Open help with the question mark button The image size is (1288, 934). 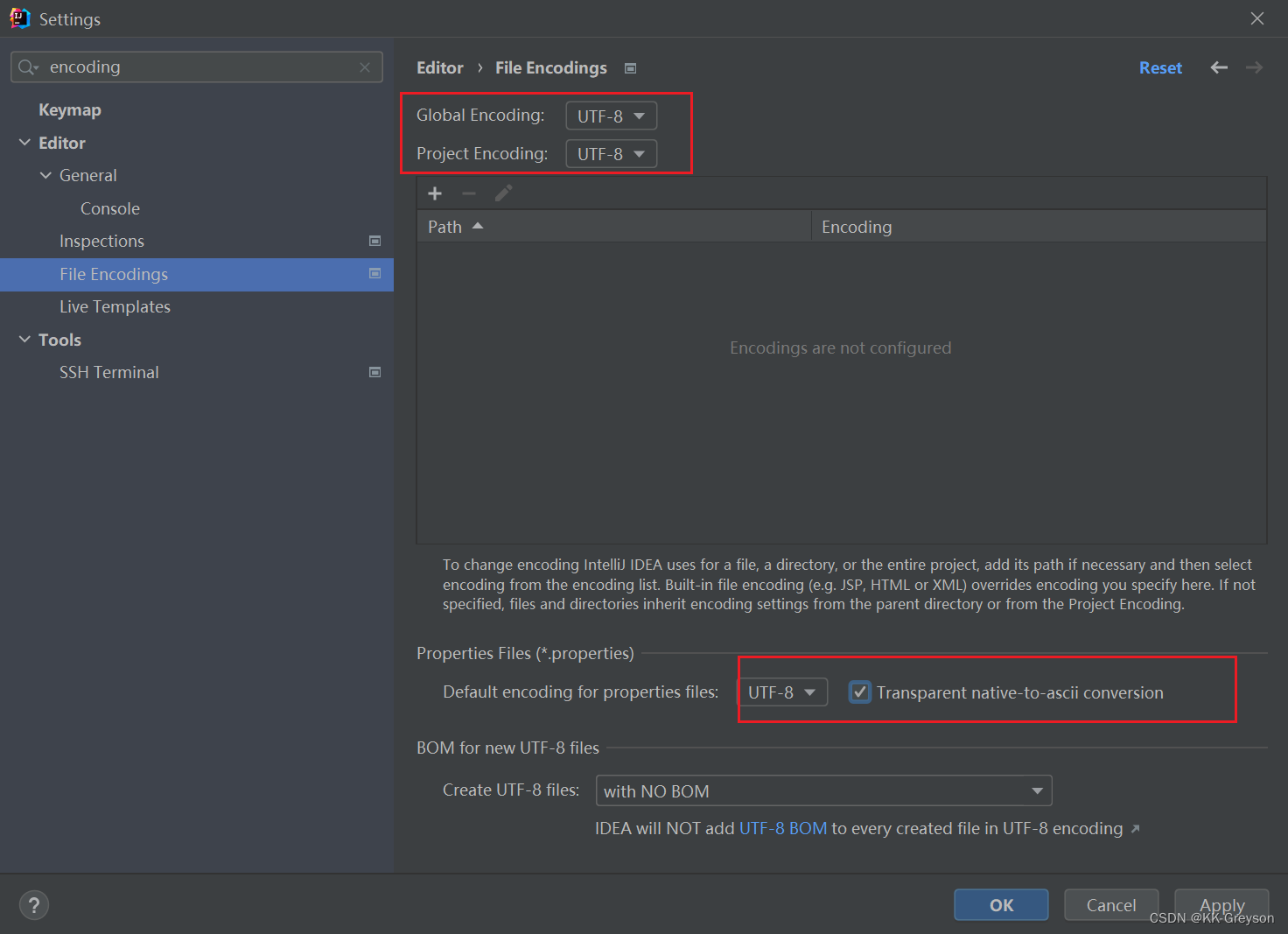pos(34,905)
